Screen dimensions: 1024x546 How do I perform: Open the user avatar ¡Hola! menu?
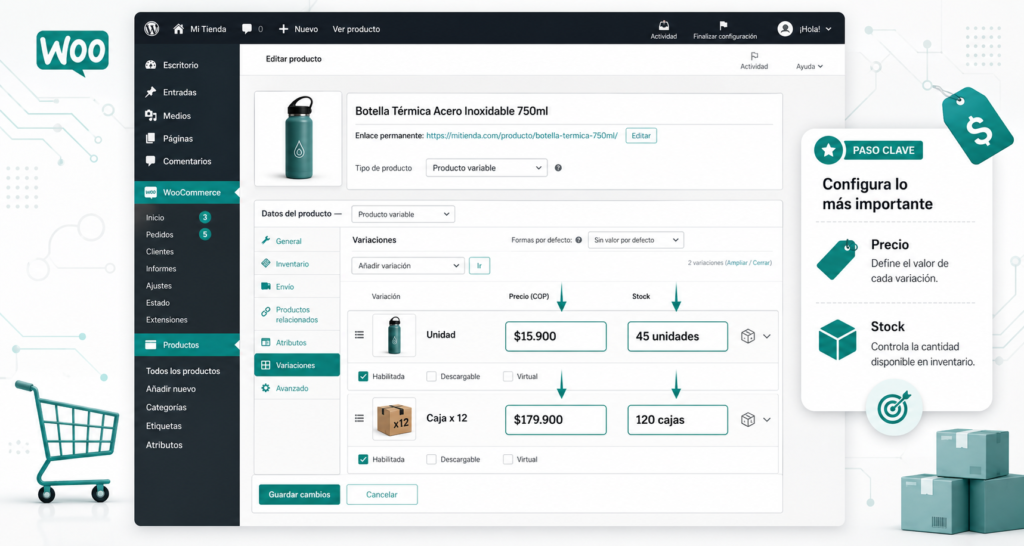805,29
